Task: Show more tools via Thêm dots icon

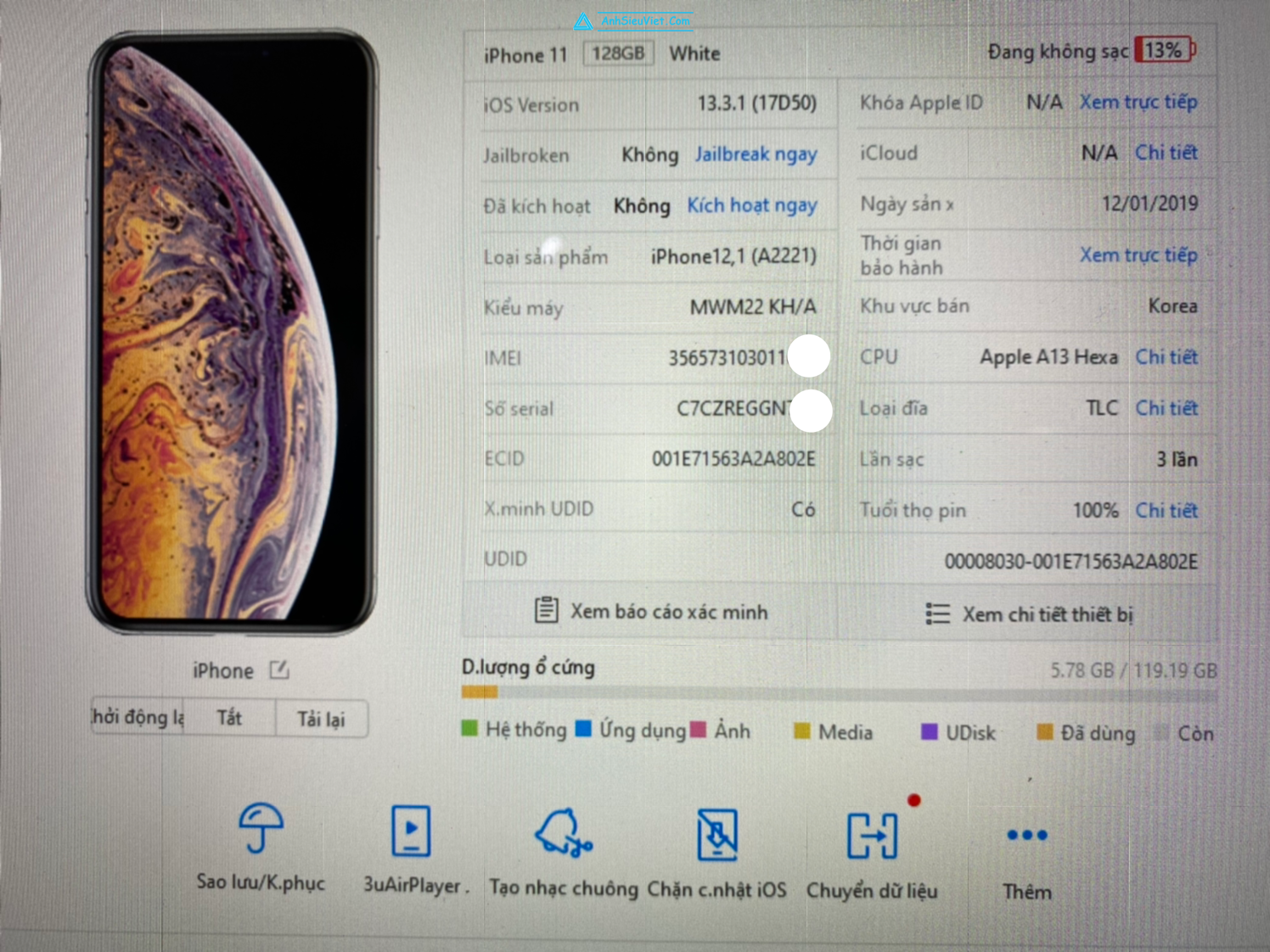Action: [1026, 835]
